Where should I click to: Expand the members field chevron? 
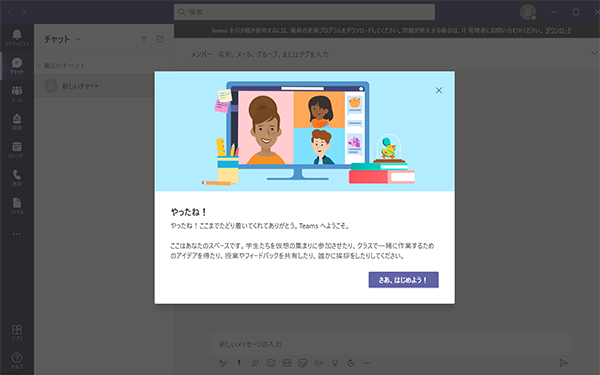pos(593,53)
